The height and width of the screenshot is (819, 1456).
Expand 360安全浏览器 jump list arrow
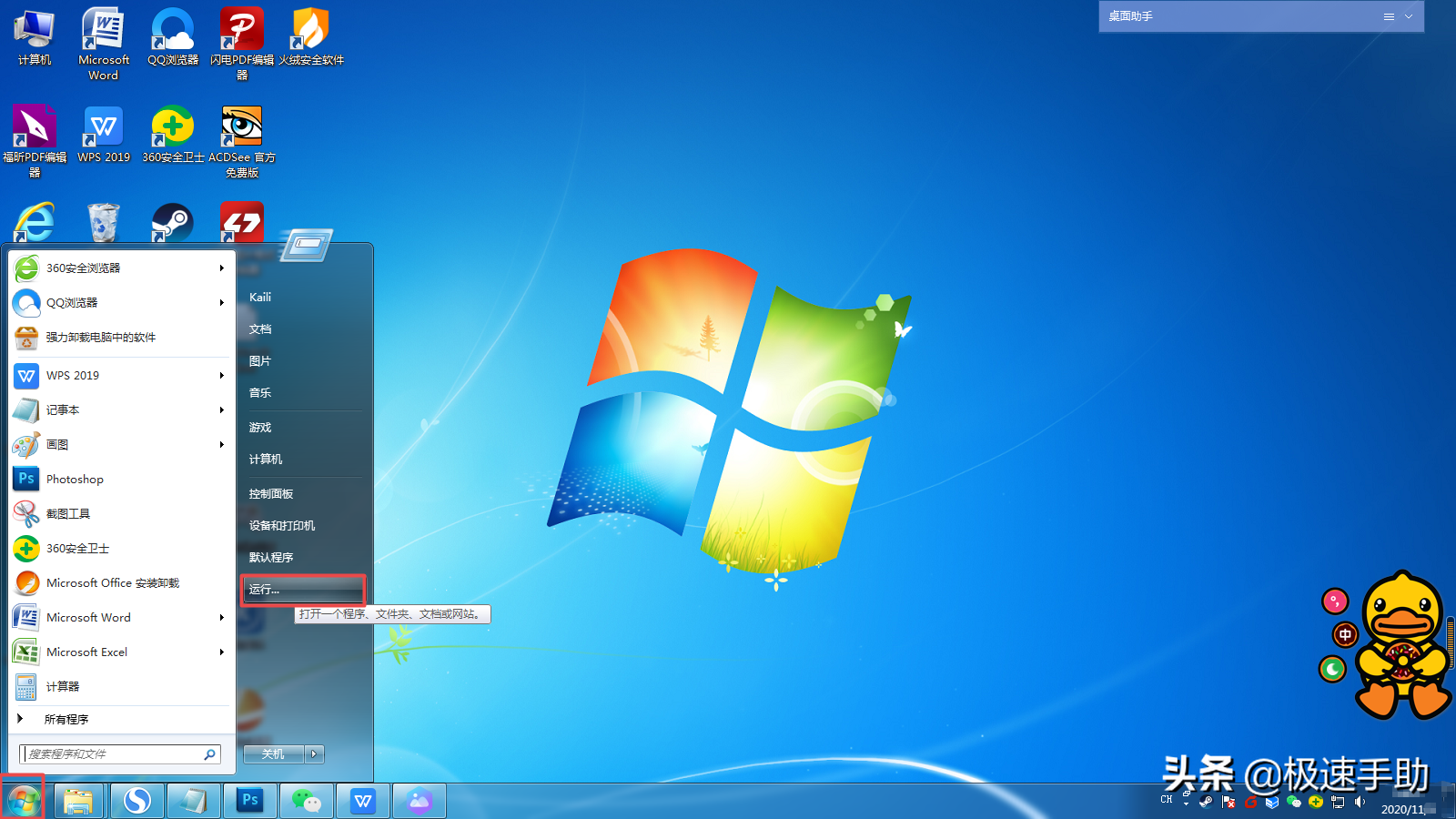(221, 268)
